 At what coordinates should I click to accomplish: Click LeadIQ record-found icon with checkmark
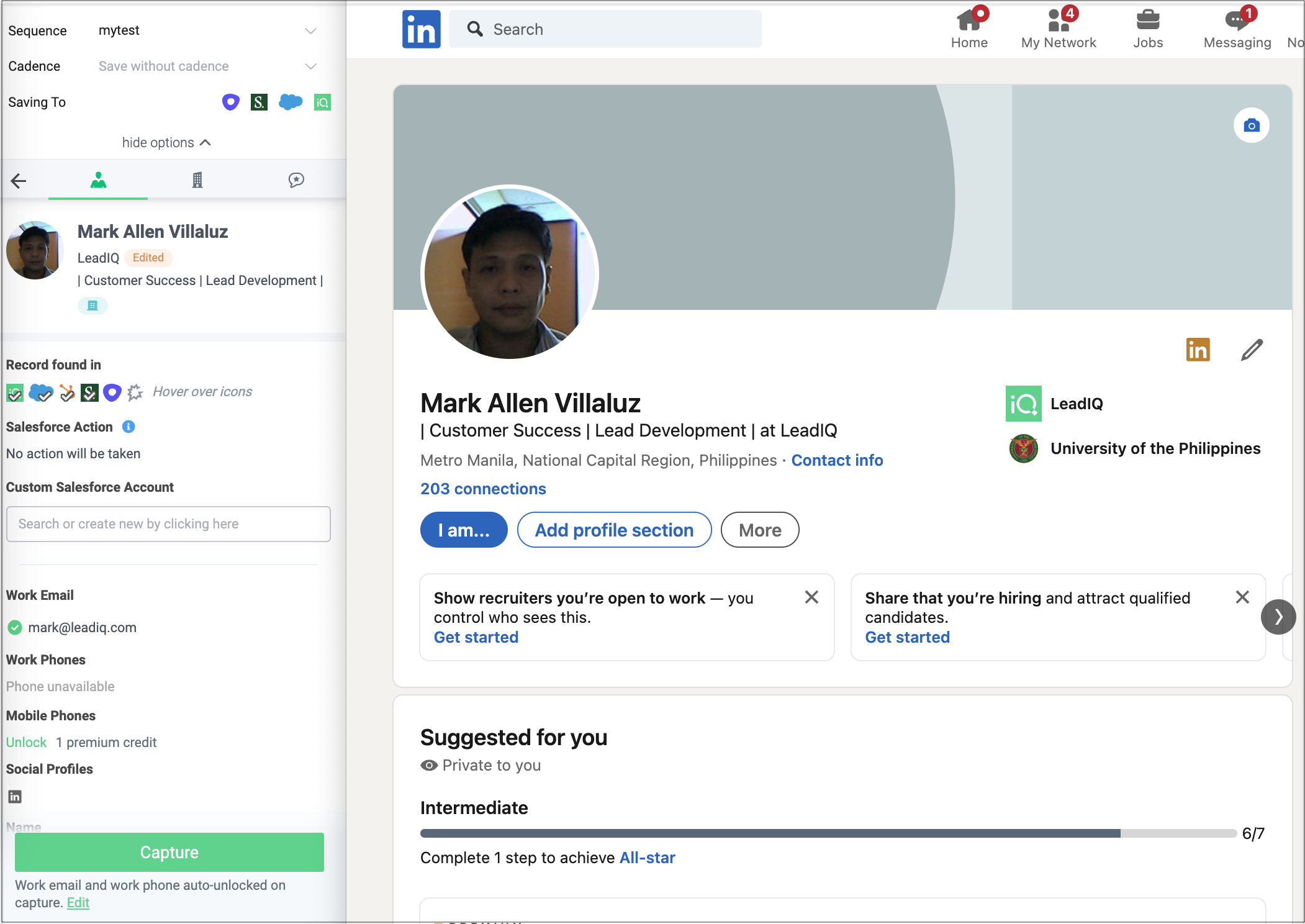(x=15, y=392)
